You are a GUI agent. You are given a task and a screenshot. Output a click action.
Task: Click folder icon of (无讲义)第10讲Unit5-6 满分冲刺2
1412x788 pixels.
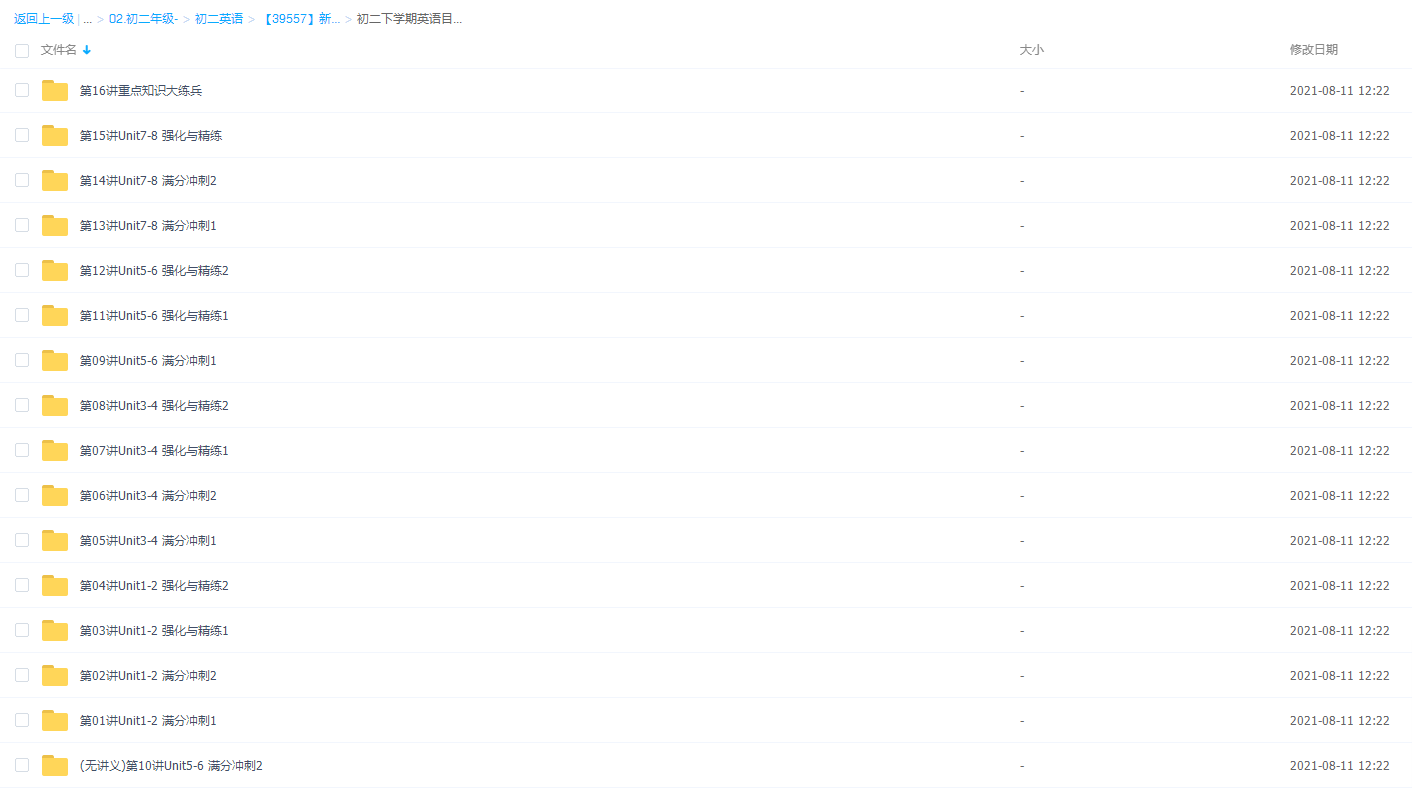(x=55, y=766)
